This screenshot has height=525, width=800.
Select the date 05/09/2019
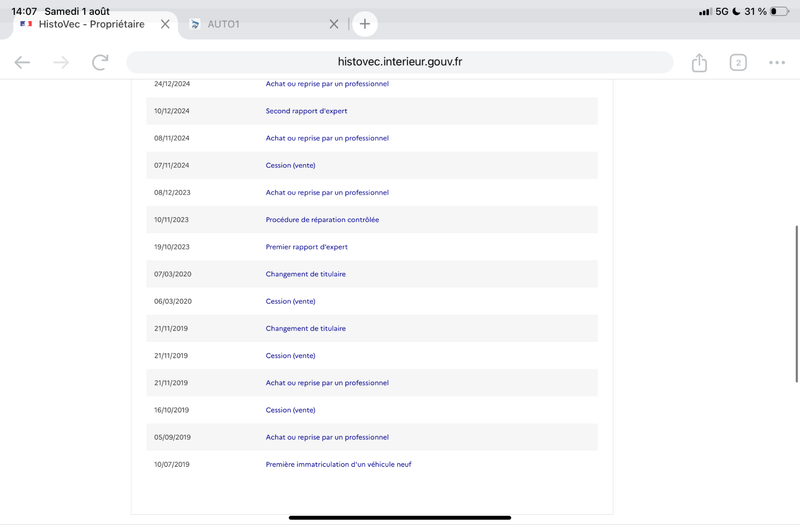tap(172, 437)
